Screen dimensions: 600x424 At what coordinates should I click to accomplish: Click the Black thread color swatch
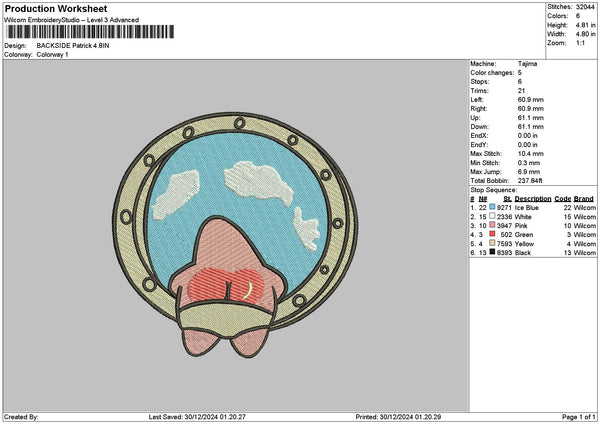(x=492, y=252)
